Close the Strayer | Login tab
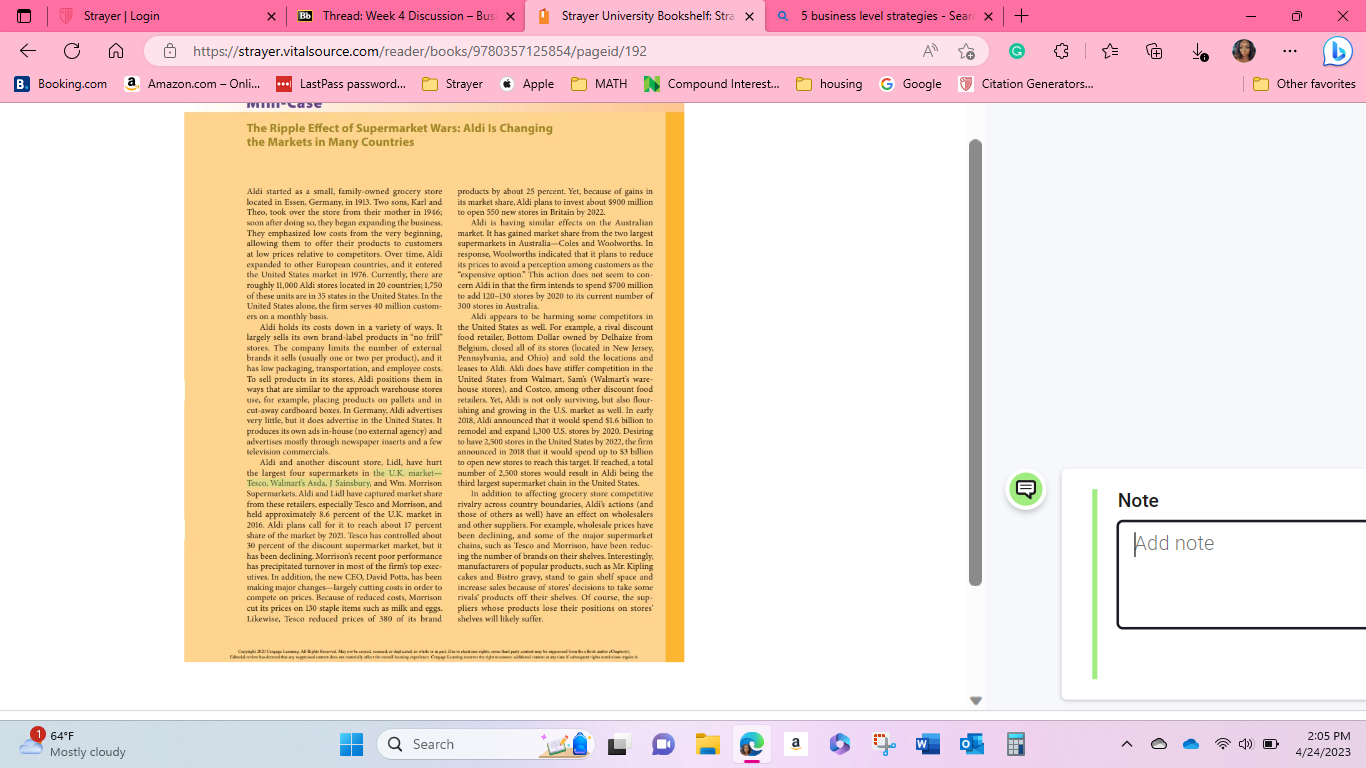 click(x=272, y=16)
